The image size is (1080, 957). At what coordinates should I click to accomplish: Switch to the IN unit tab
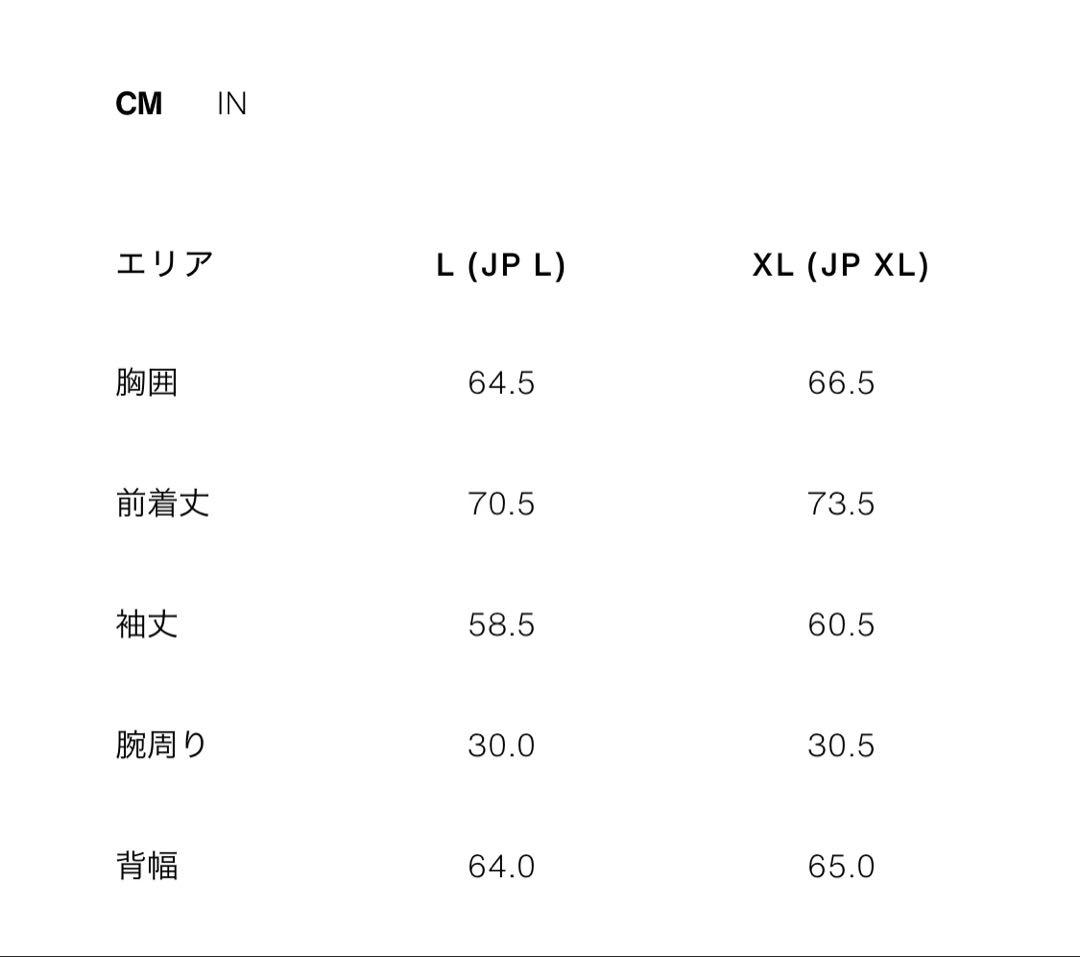pos(231,104)
